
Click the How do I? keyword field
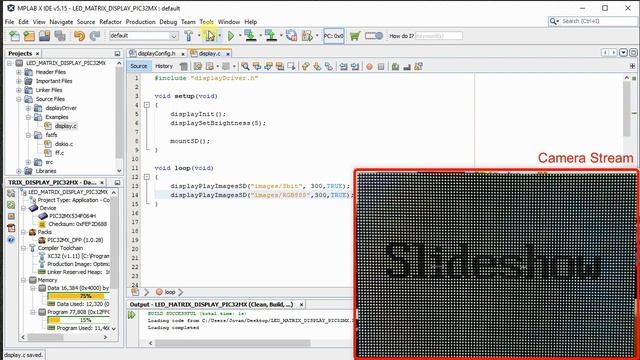coord(438,36)
